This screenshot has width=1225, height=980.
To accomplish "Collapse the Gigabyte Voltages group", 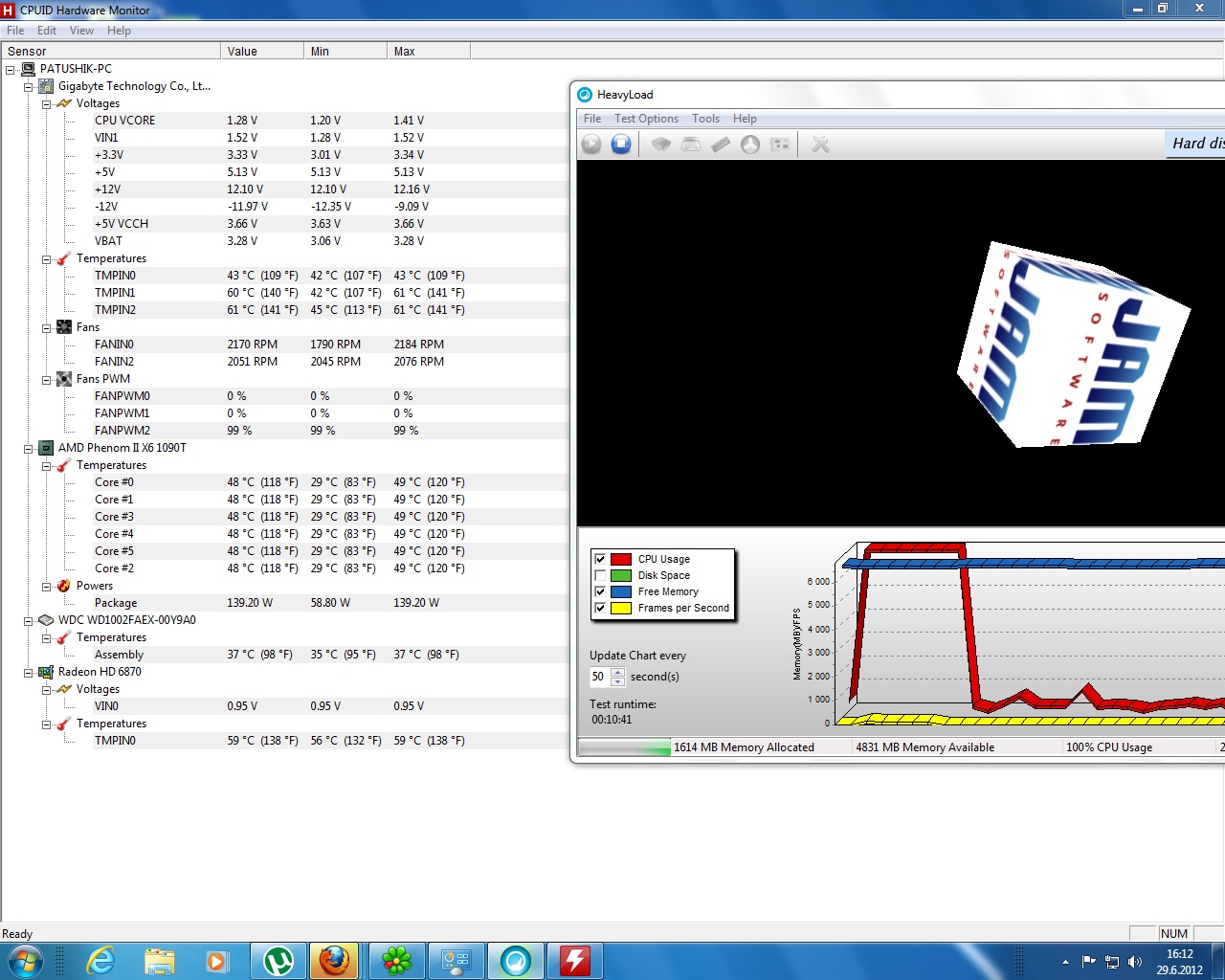I will coord(47,104).
